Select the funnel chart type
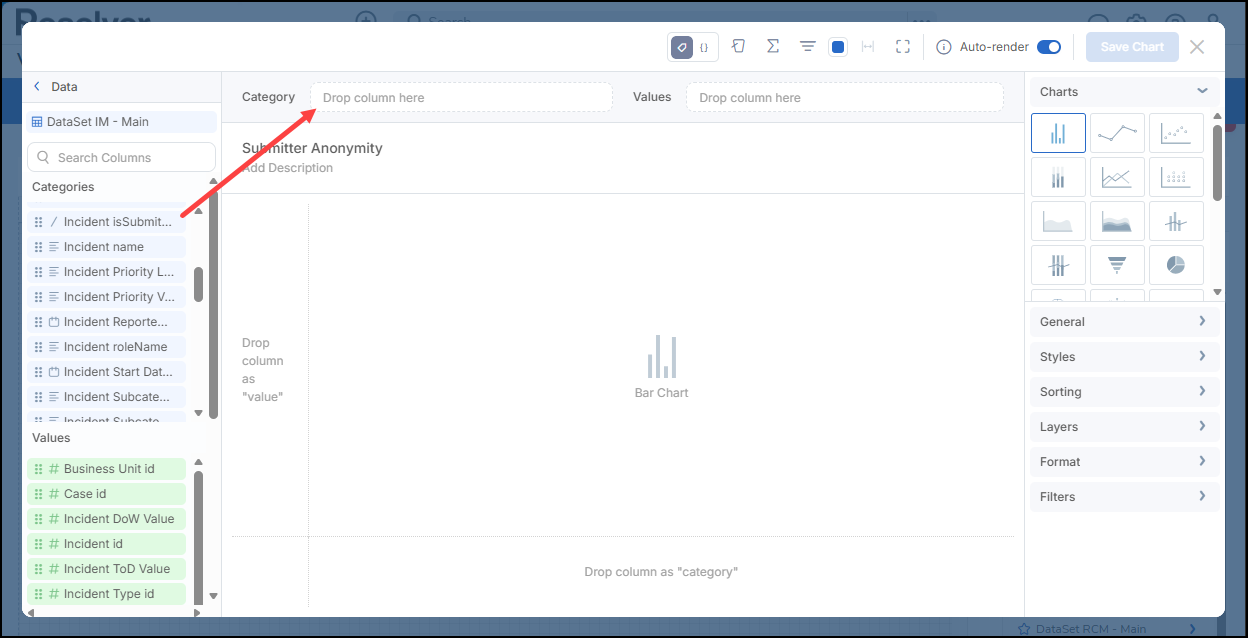This screenshot has width=1248, height=638. point(1117,265)
